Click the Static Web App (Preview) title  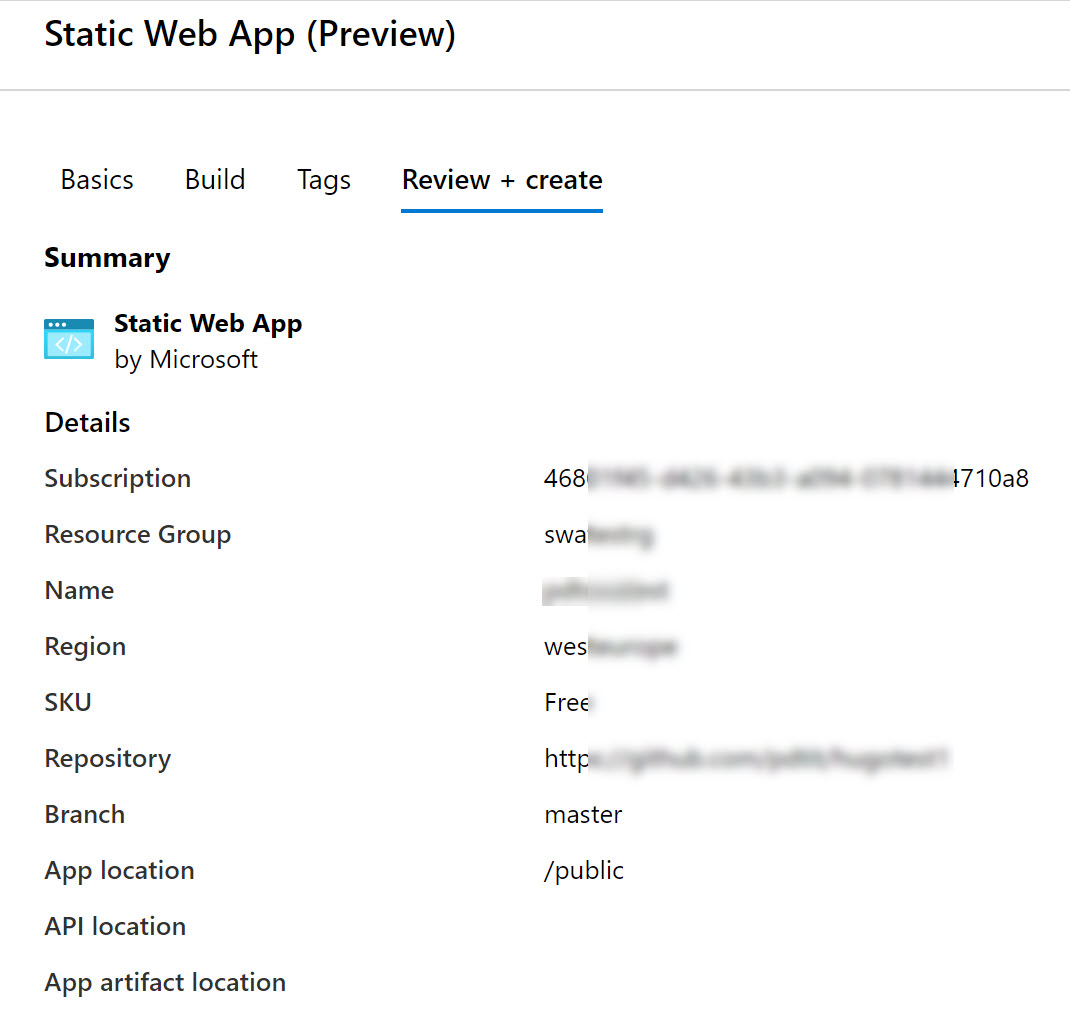tap(249, 33)
